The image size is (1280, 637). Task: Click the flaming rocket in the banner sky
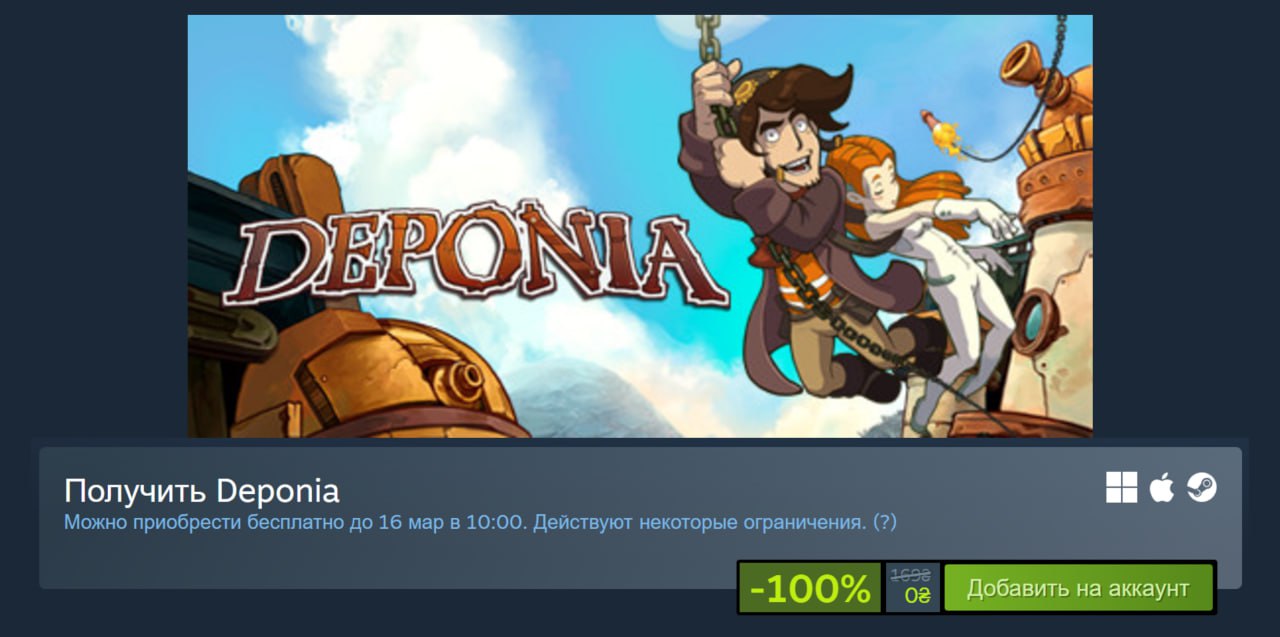coord(941,134)
